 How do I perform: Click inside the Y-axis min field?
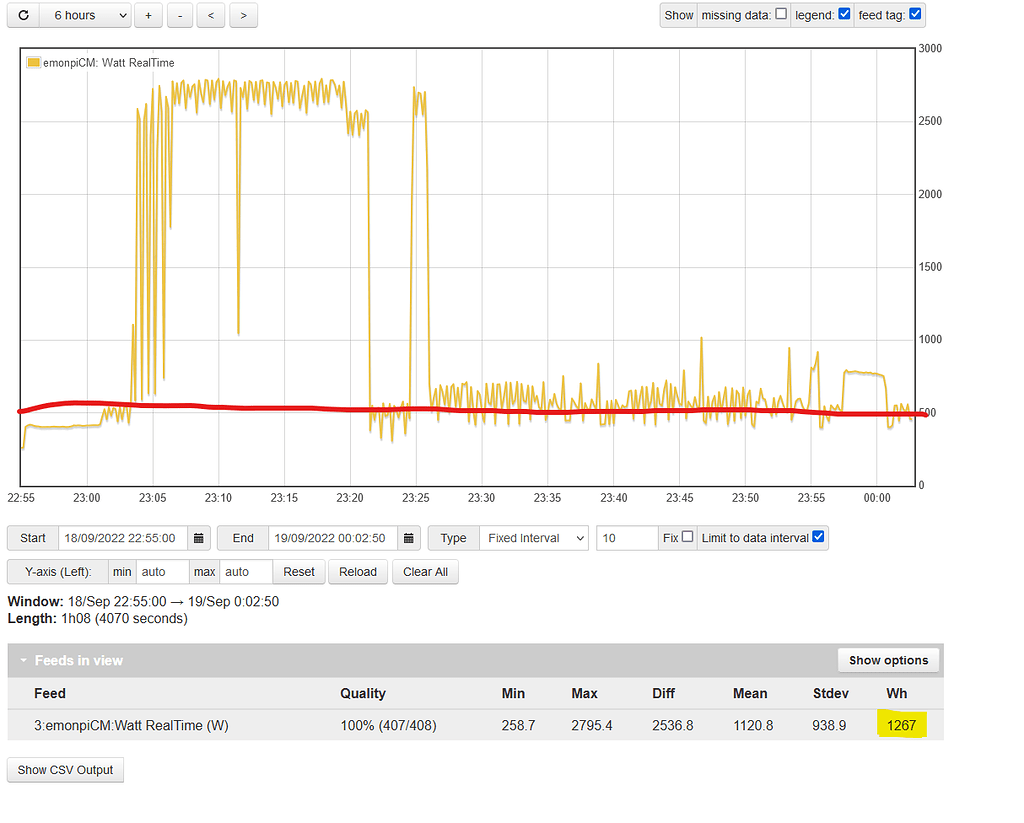coord(161,571)
